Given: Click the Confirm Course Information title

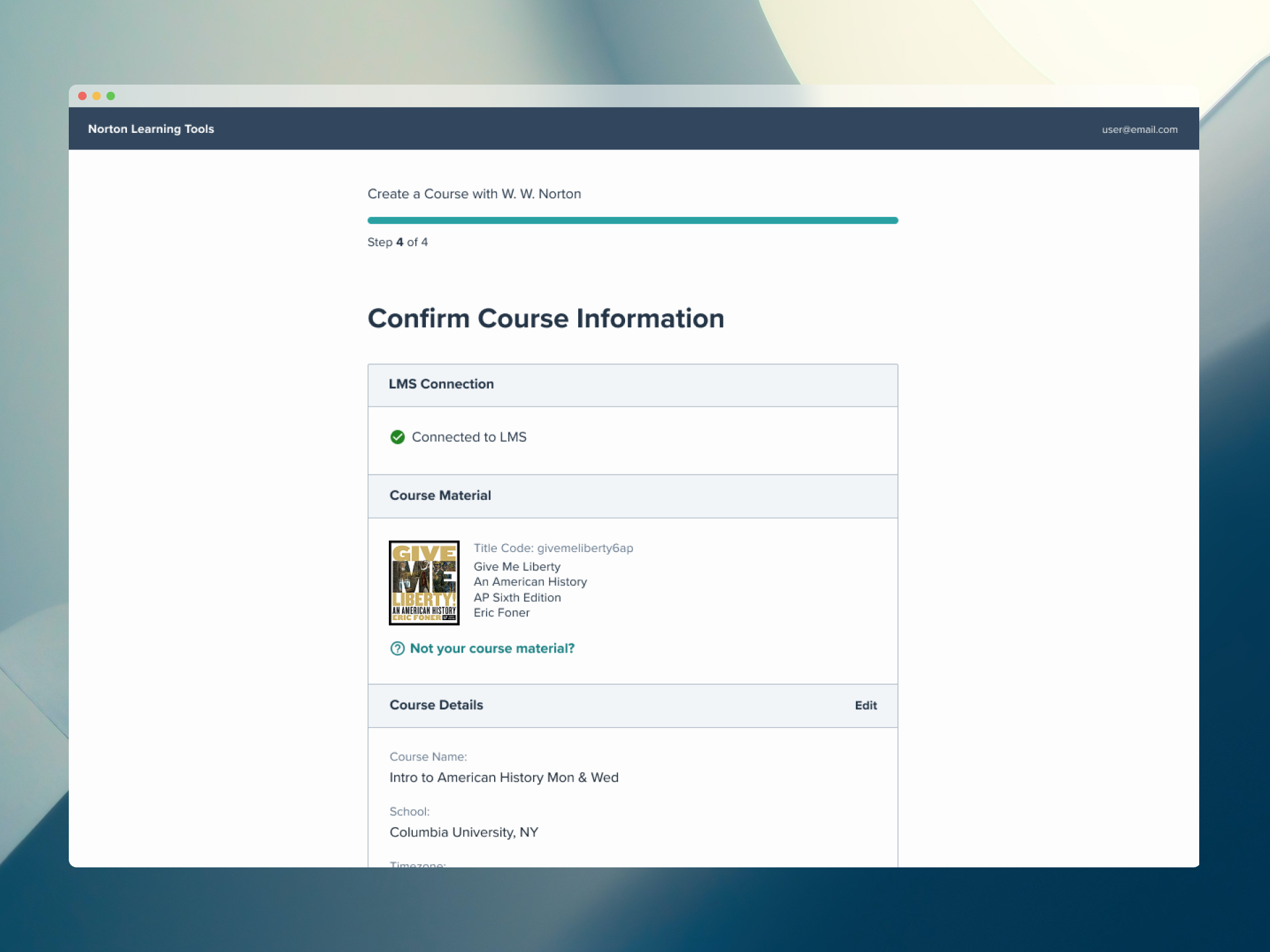Looking at the screenshot, I should [x=546, y=319].
